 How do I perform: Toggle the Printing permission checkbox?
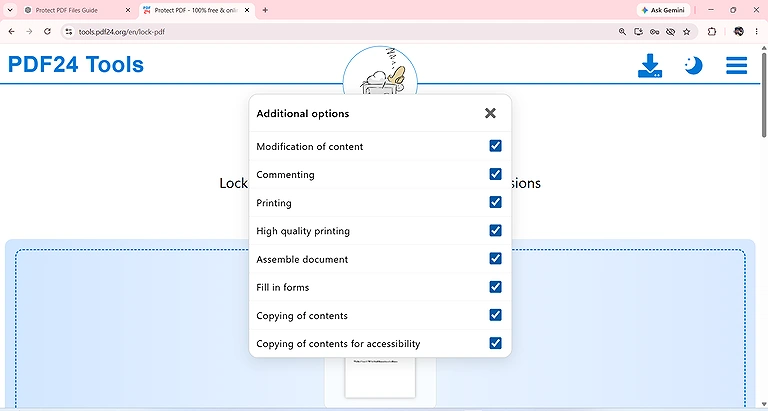click(x=495, y=202)
